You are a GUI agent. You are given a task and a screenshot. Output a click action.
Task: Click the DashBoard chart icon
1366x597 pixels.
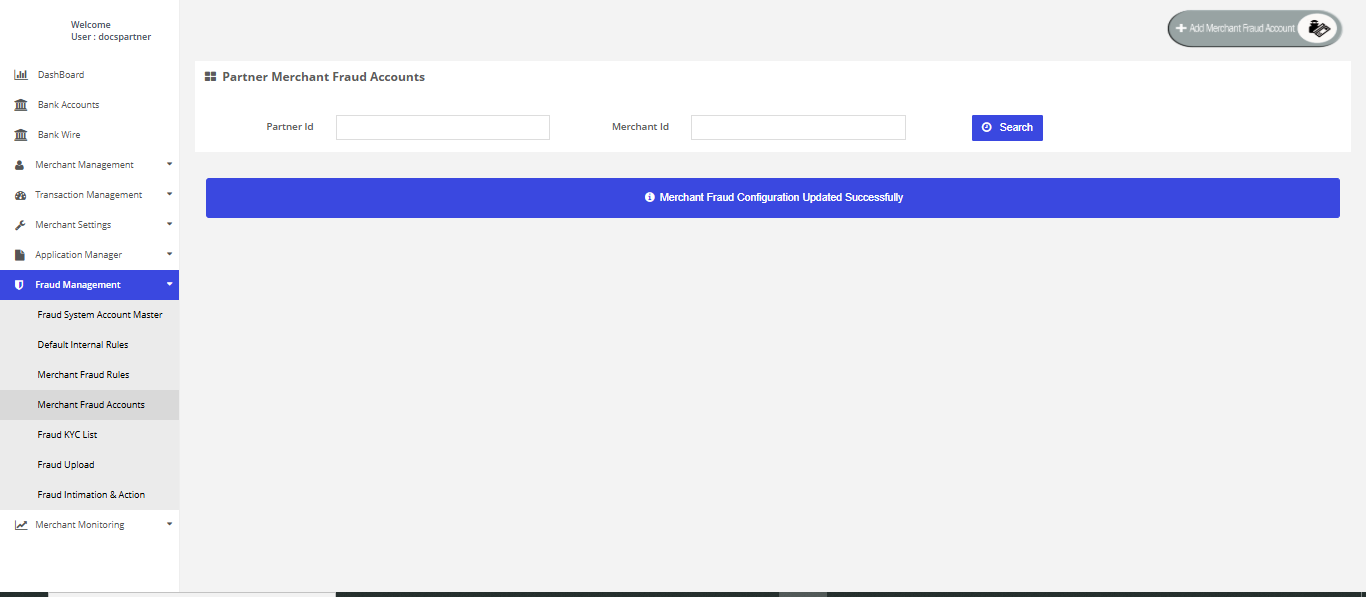(20, 75)
